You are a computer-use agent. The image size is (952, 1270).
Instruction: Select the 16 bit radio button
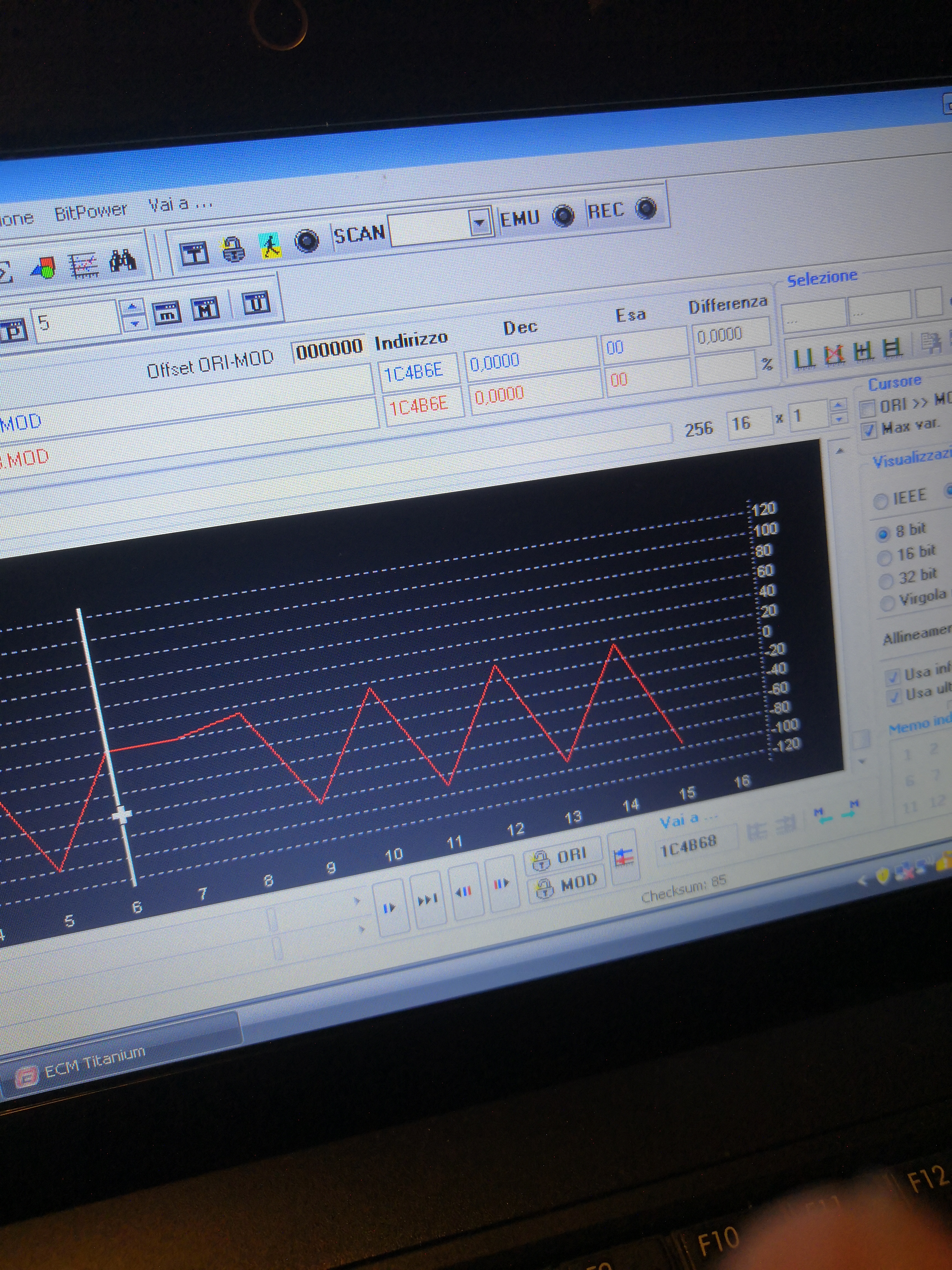884,557
